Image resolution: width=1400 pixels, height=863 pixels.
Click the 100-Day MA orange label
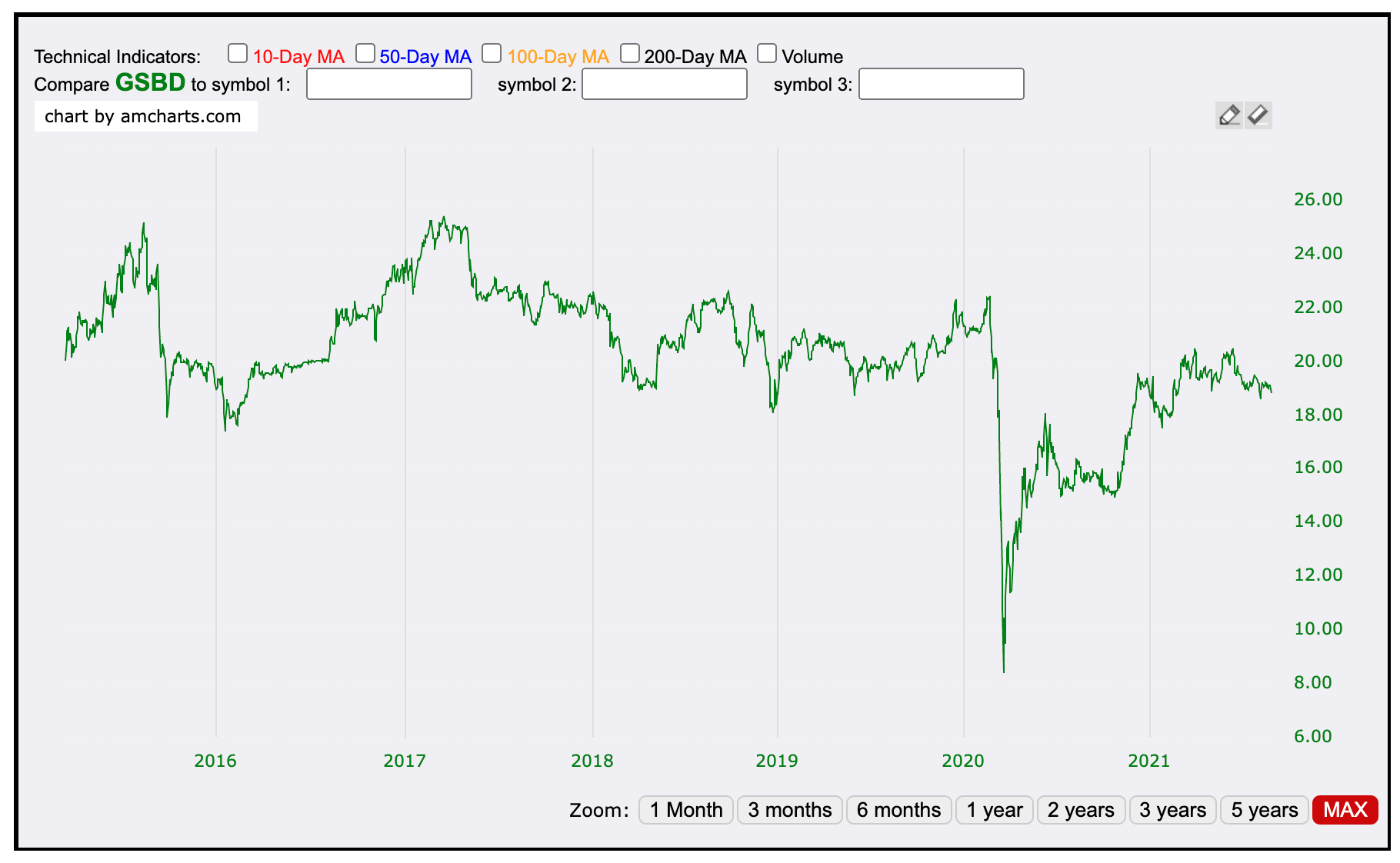point(558,57)
